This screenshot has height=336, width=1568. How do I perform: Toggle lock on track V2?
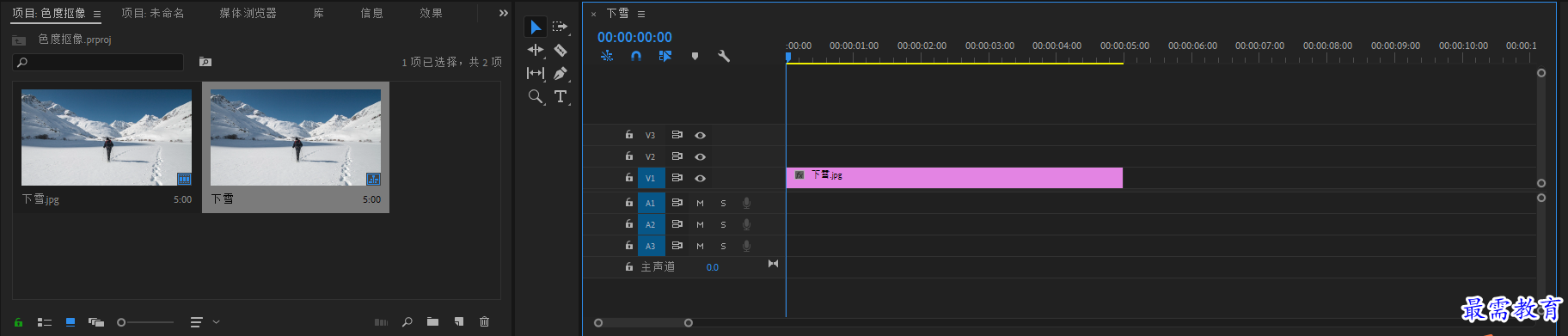tap(628, 156)
